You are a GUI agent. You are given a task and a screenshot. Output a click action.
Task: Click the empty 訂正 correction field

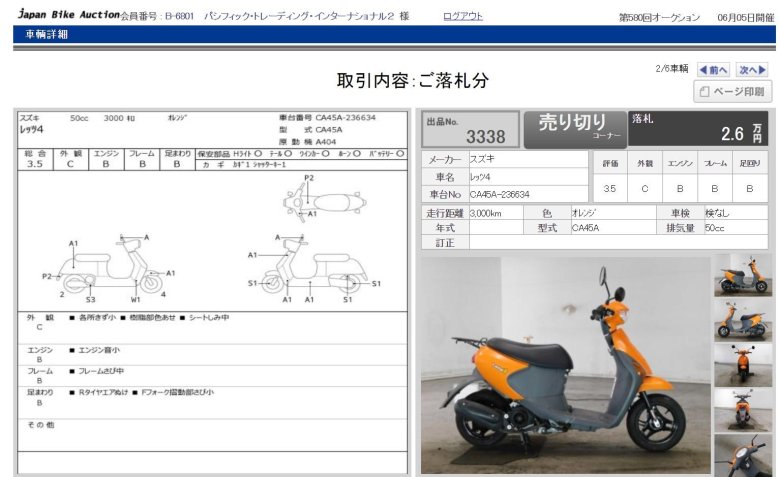tap(618, 243)
